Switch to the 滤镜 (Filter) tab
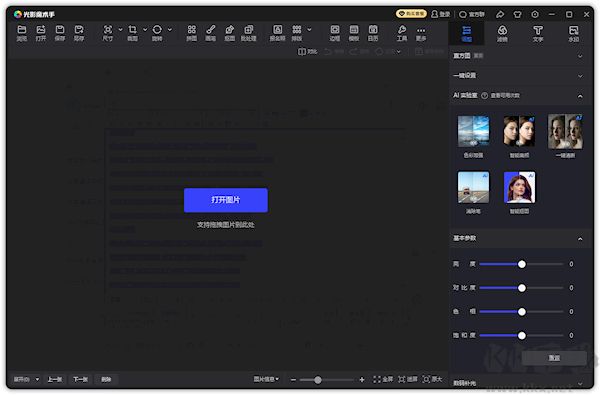The image size is (600, 395). tap(502, 33)
